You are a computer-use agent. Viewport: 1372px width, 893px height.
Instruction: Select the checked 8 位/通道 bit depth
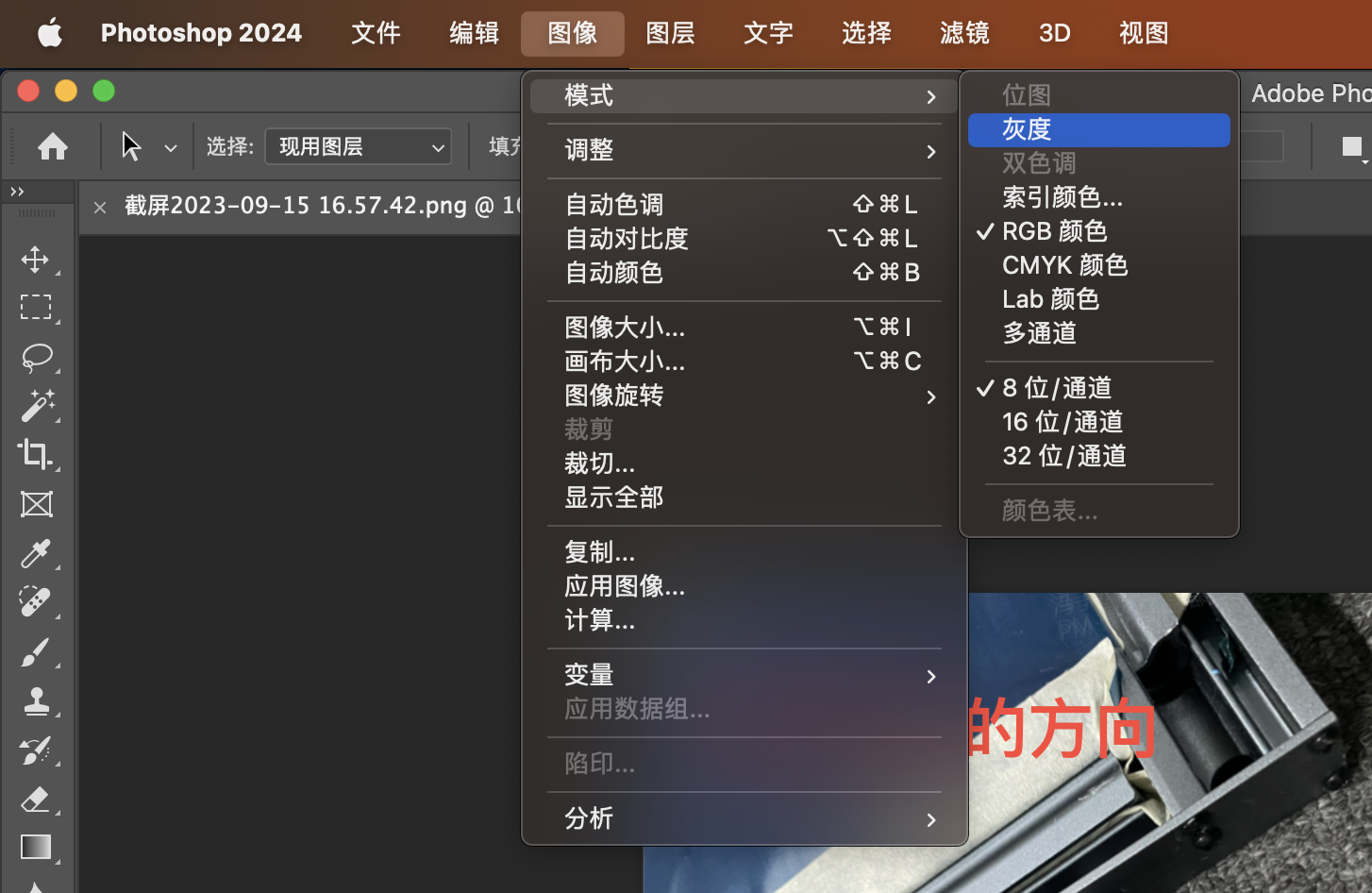point(1057,388)
